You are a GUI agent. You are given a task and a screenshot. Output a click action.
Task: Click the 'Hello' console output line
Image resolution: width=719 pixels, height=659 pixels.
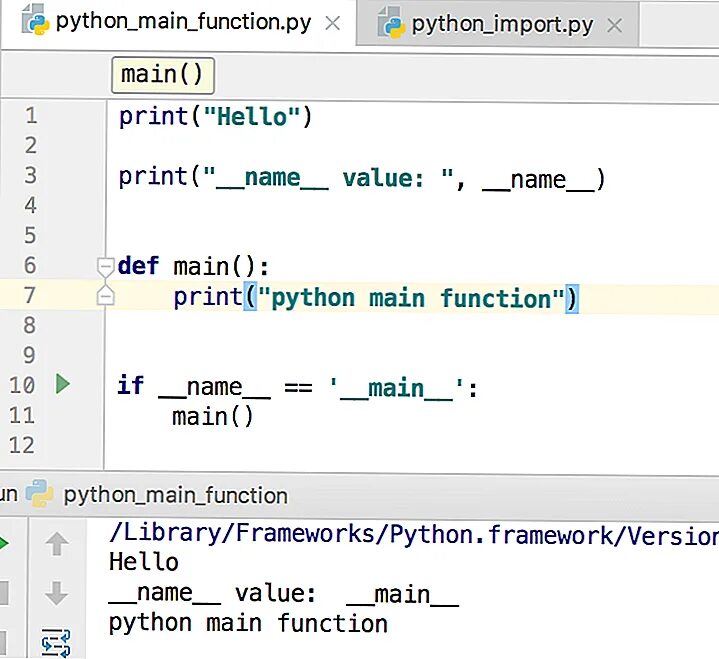(x=144, y=562)
